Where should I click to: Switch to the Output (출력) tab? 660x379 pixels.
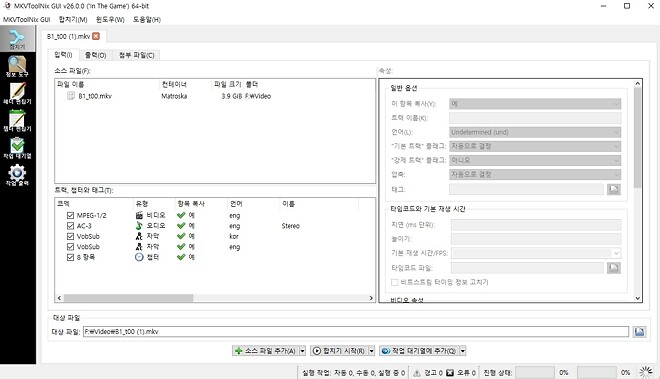(x=96, y=55)
